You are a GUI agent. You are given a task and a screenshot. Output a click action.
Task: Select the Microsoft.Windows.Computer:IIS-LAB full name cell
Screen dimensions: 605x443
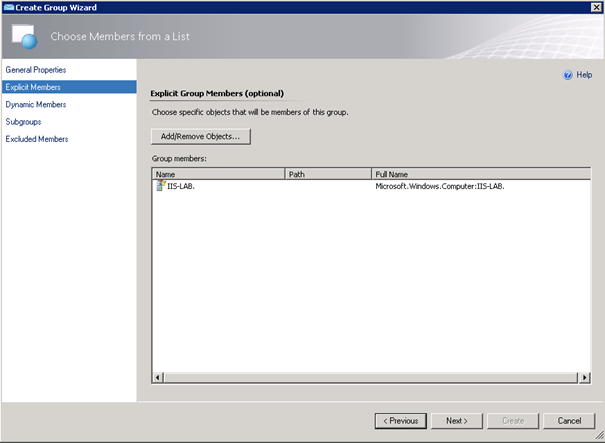pyautogui.click(x=439, y=186)
